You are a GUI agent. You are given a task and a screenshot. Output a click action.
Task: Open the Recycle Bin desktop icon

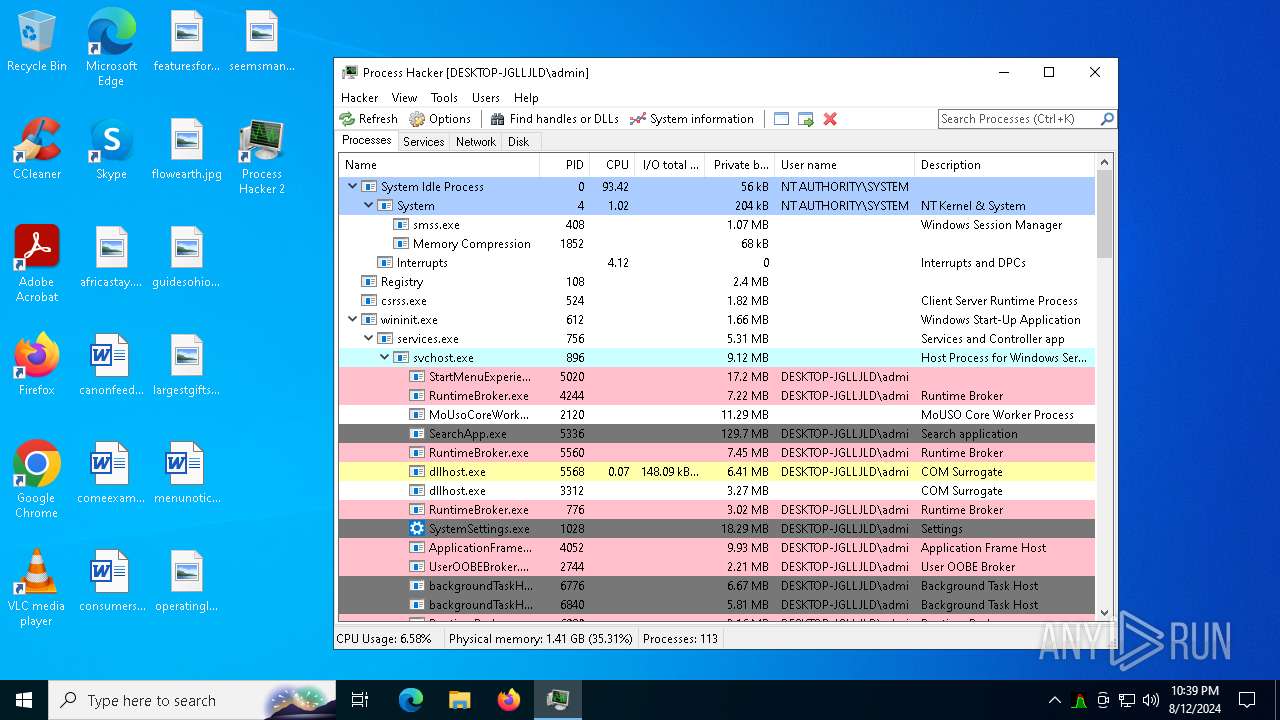[x=37, y=42]
